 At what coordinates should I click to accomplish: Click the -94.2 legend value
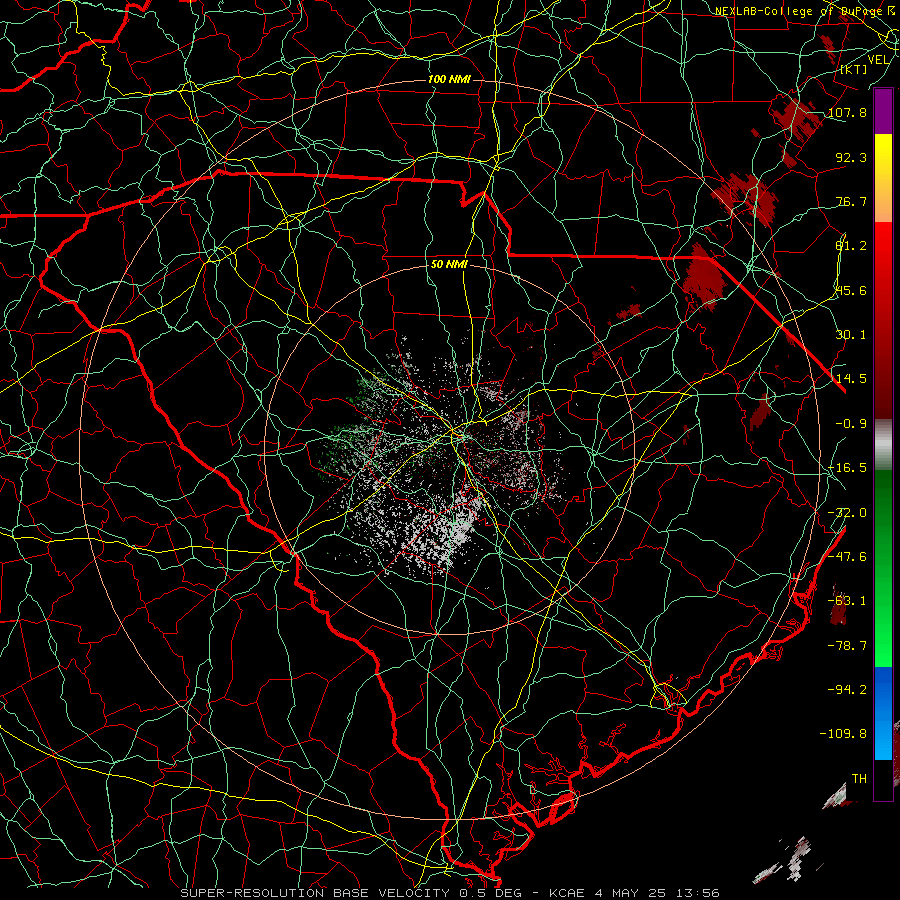point(847,689)
